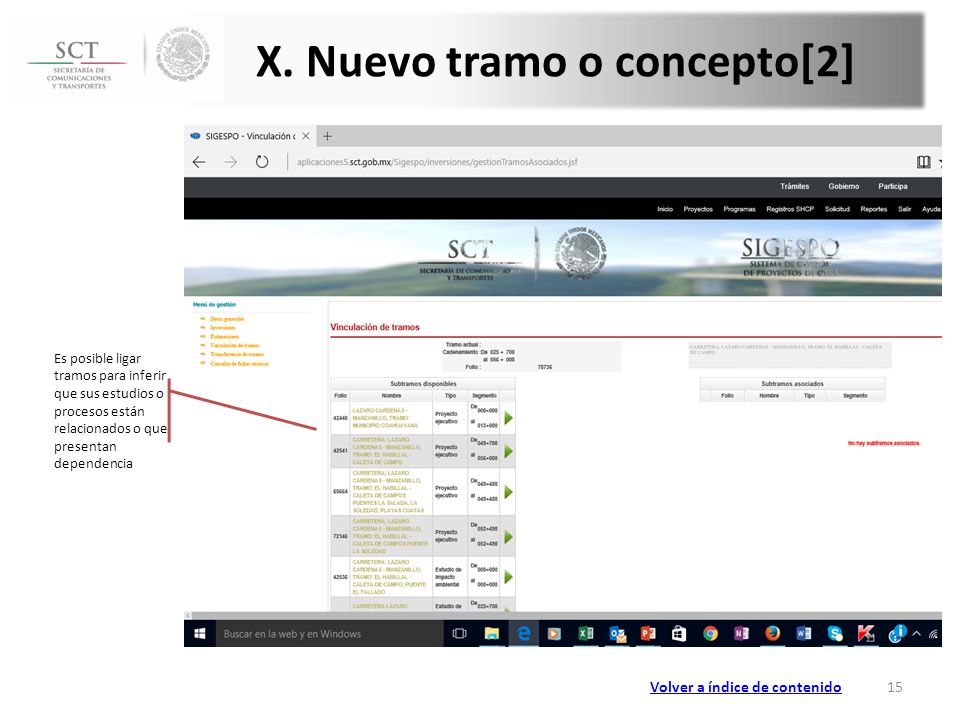Open the Solicitud navigation item
This screenshot has height=720, width=960.
(x=837, y=209)
